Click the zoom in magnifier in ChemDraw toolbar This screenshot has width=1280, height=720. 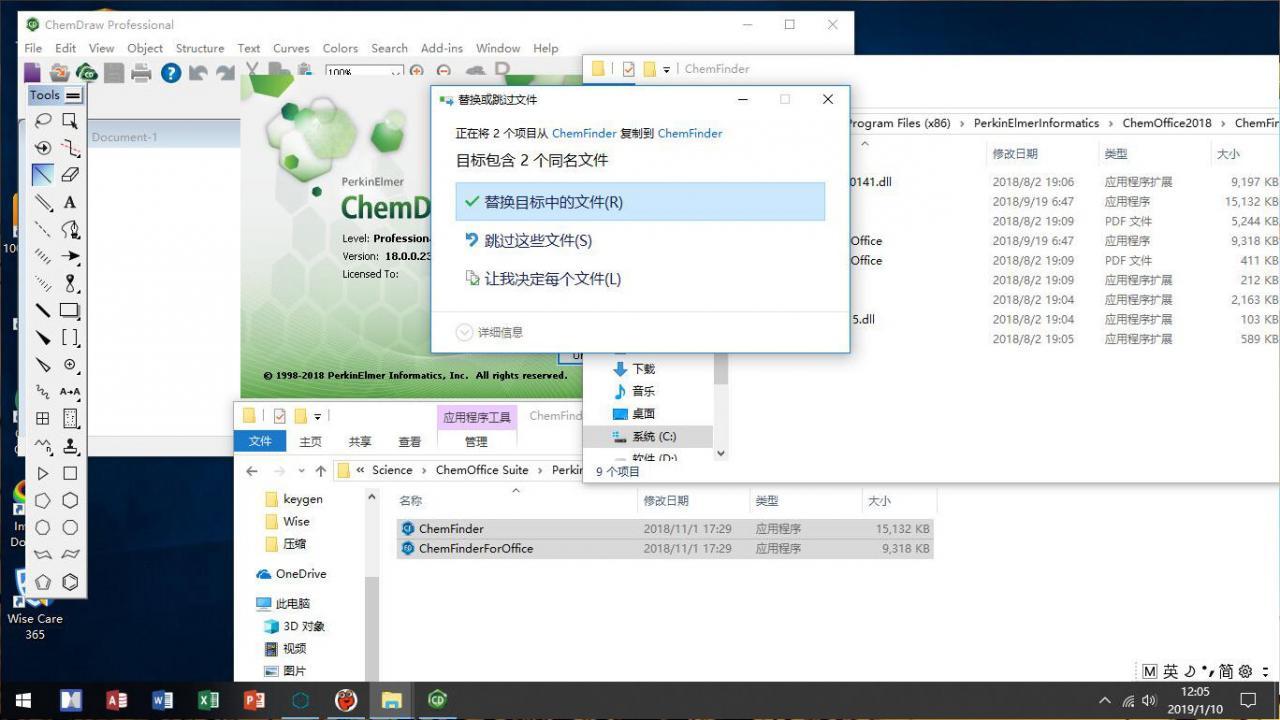point(417,71)
